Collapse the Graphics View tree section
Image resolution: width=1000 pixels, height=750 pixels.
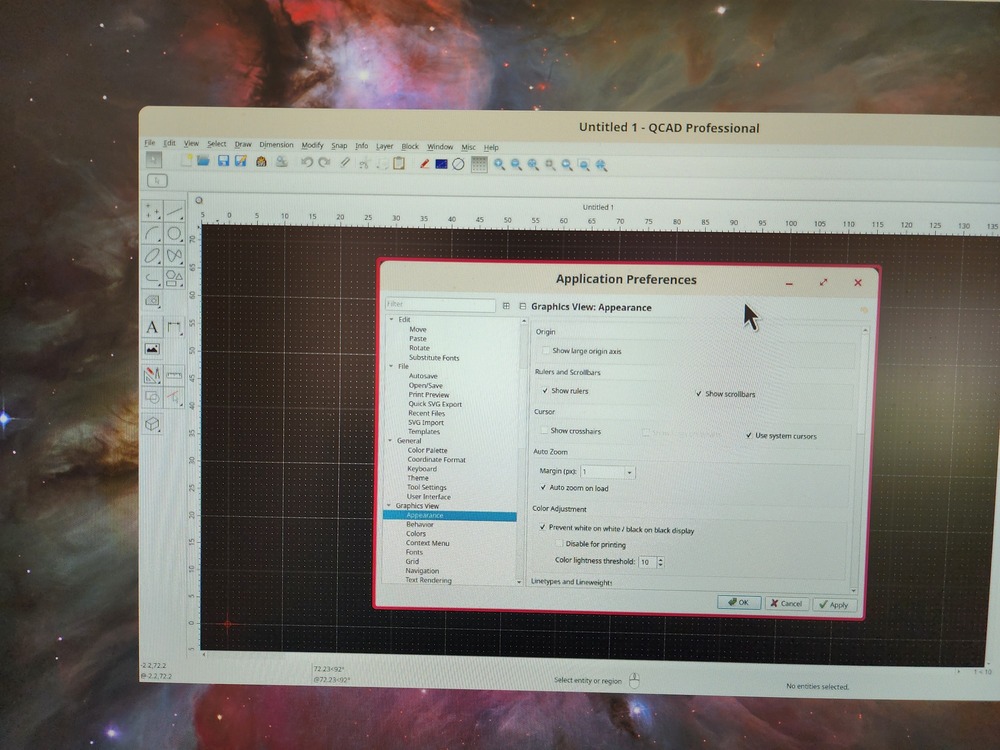[x=390, y=505]
